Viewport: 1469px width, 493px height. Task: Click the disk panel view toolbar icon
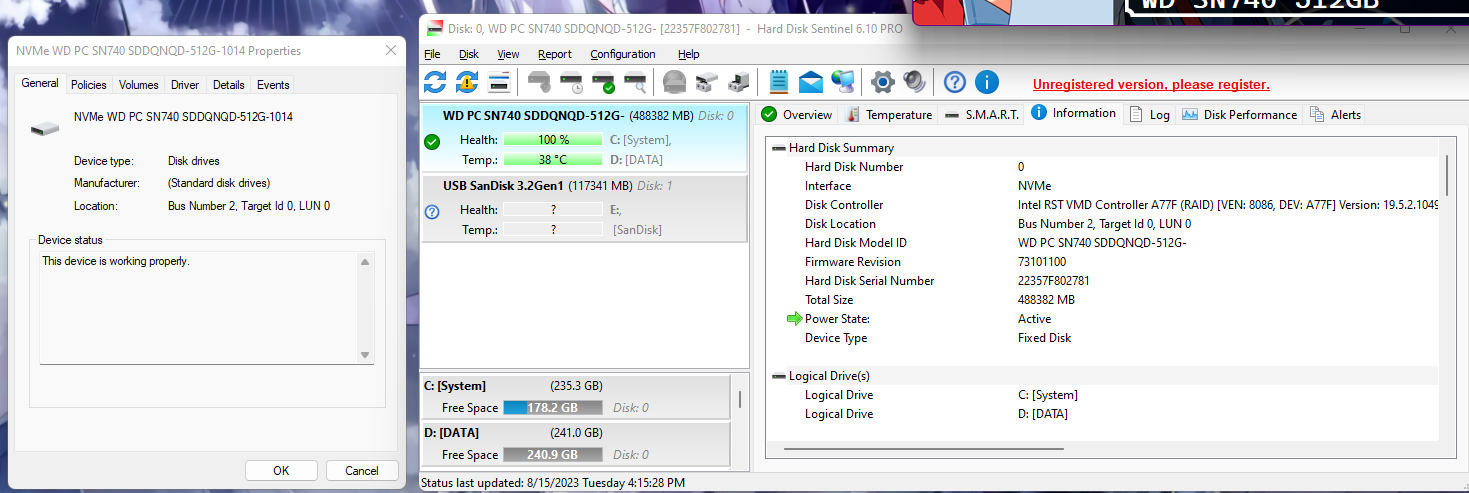(x=499, y=82)
